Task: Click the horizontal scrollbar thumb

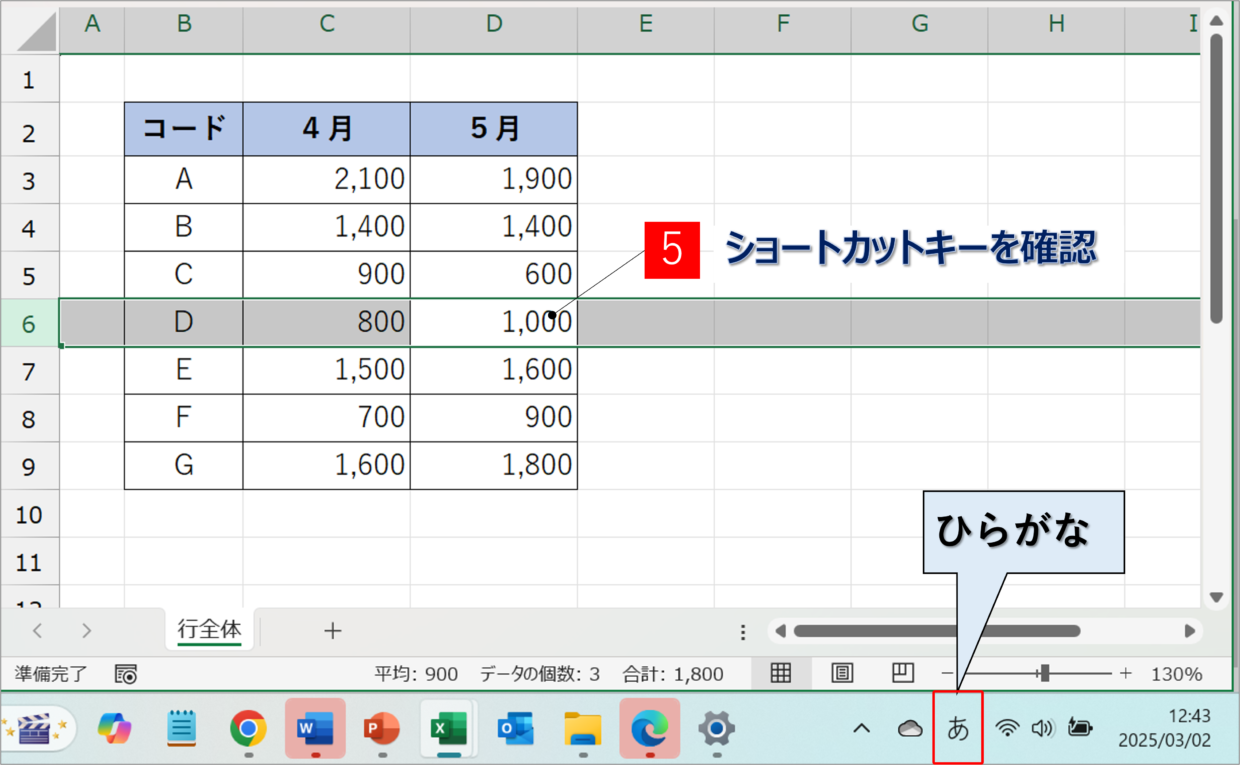Action: point(937,631)
